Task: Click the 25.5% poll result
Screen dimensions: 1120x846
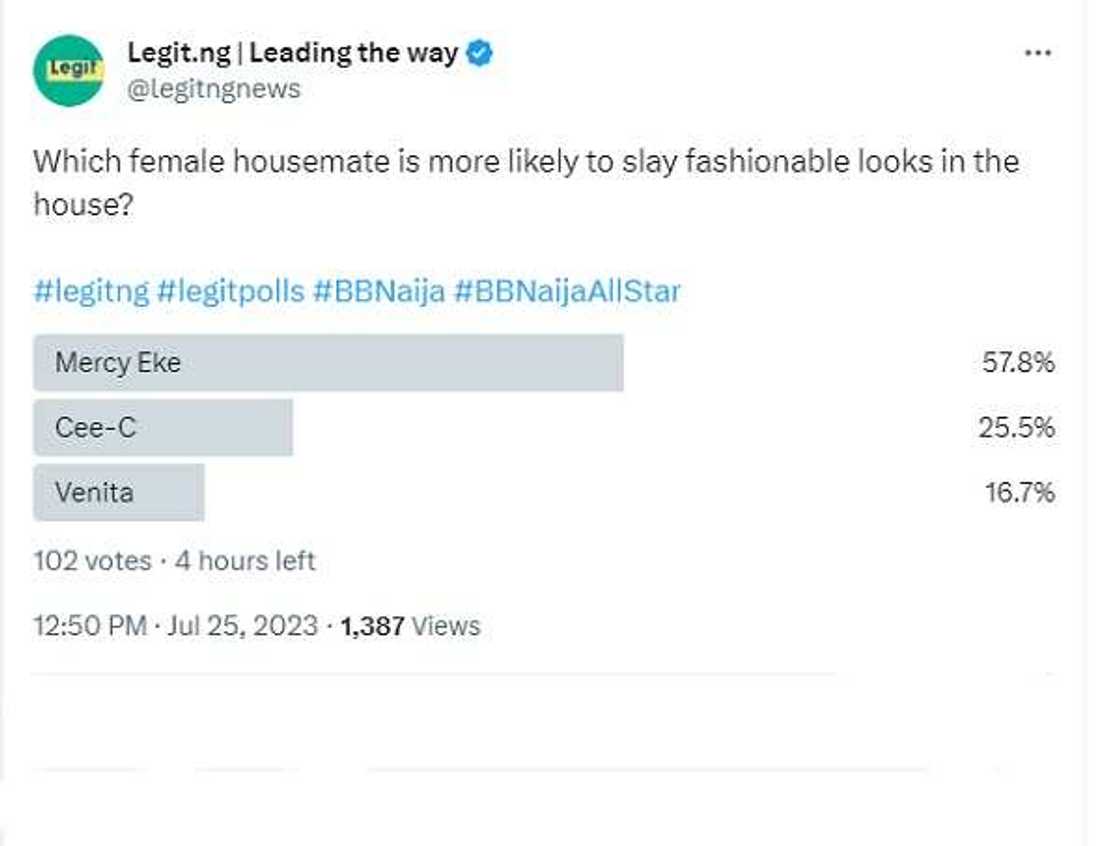Action: [x=1016, y=428]
